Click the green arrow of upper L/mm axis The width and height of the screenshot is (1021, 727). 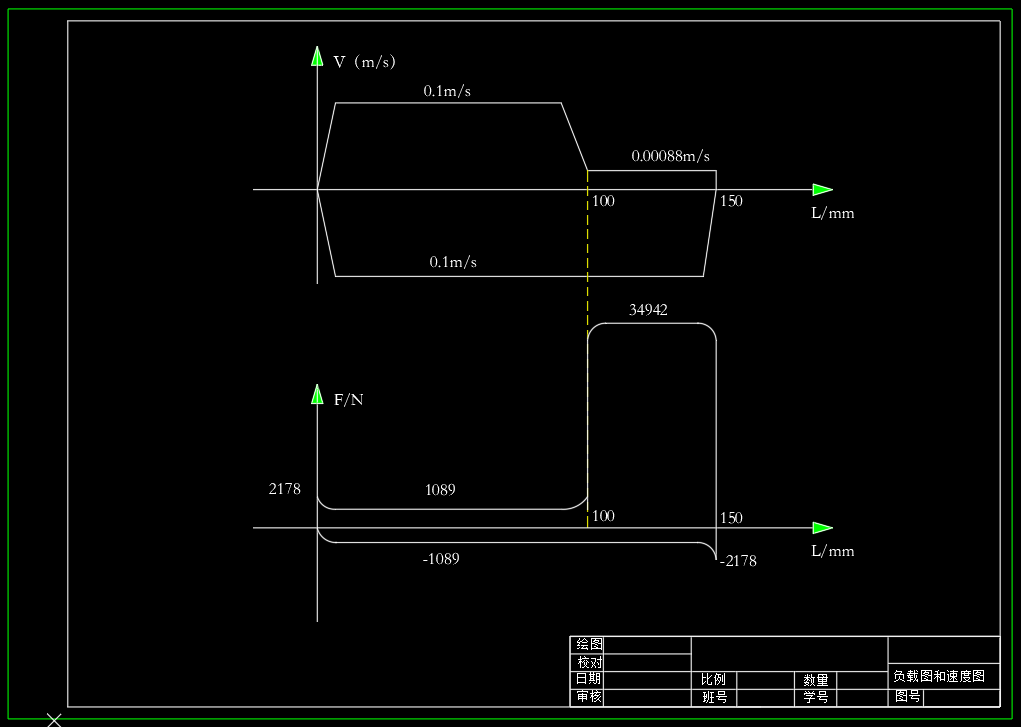coord(823,190)
